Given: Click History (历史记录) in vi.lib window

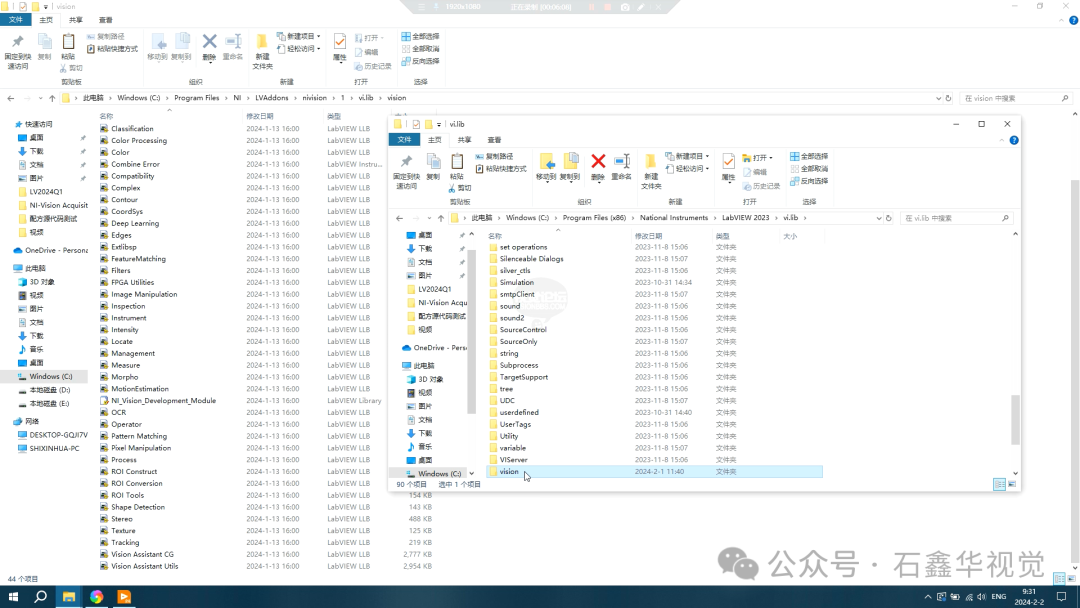Looking at the screenshot, I should 761,187.
